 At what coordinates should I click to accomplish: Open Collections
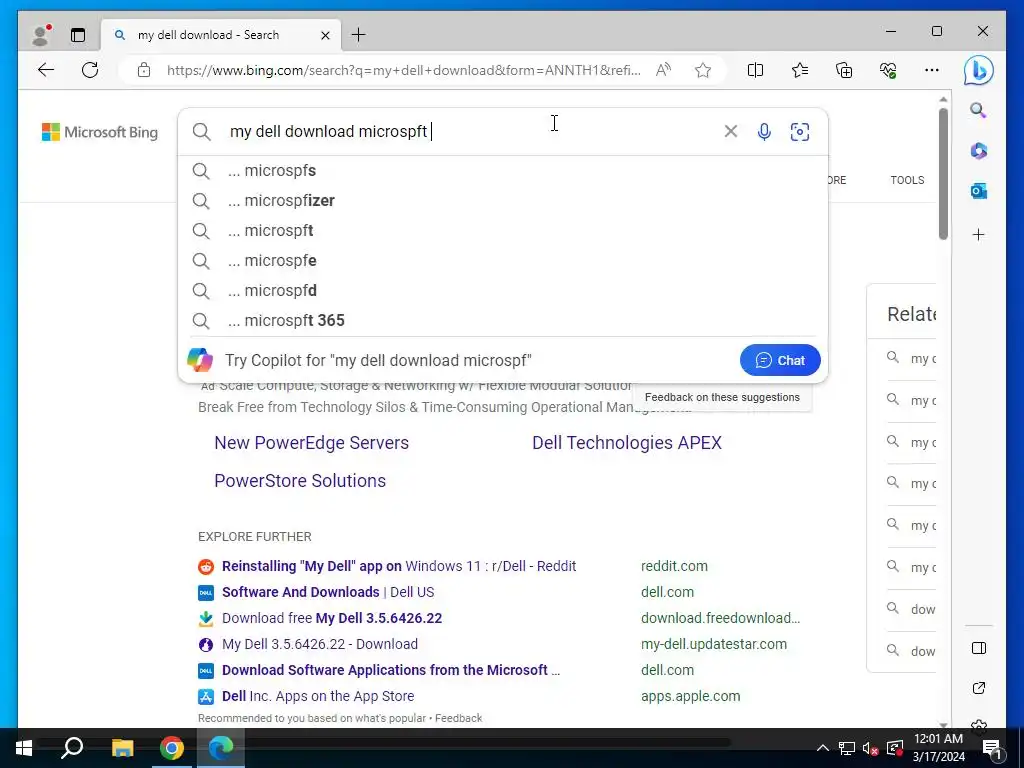(844, 70)
